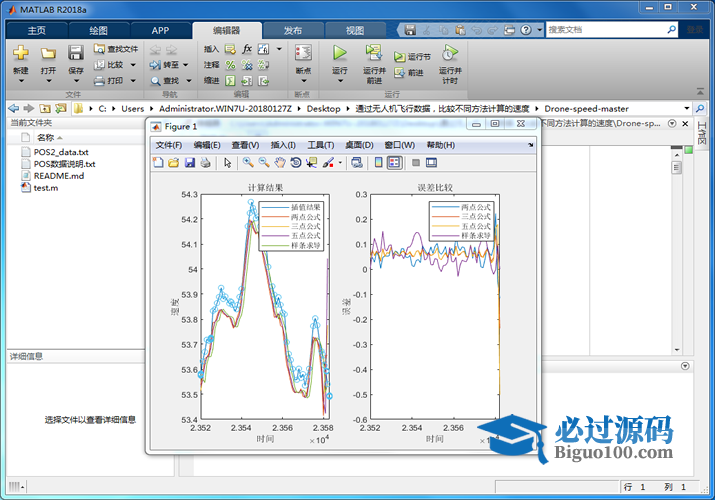Toggle the link plot button

click(x=356, y=162)
